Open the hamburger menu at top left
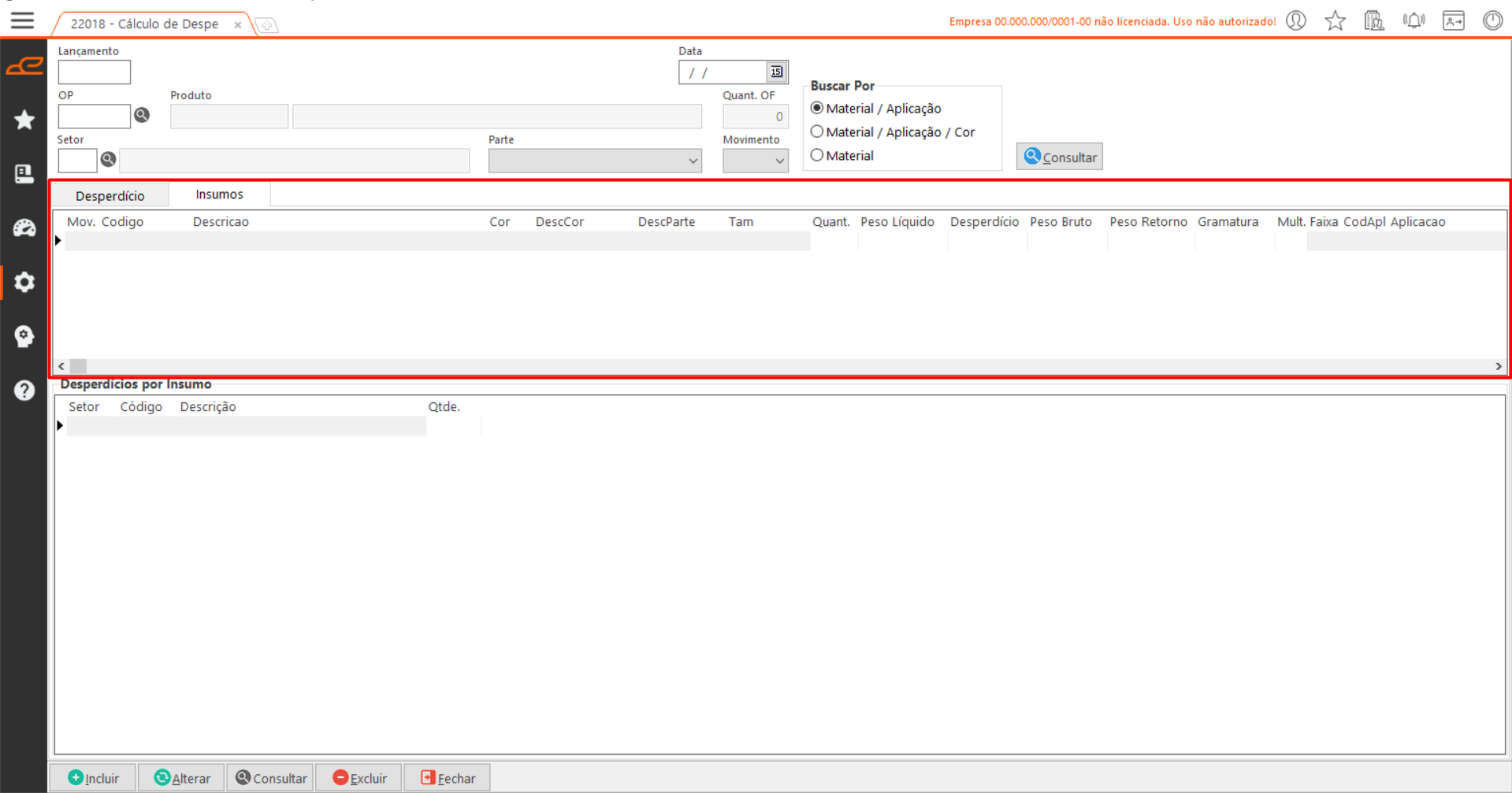 22,20
